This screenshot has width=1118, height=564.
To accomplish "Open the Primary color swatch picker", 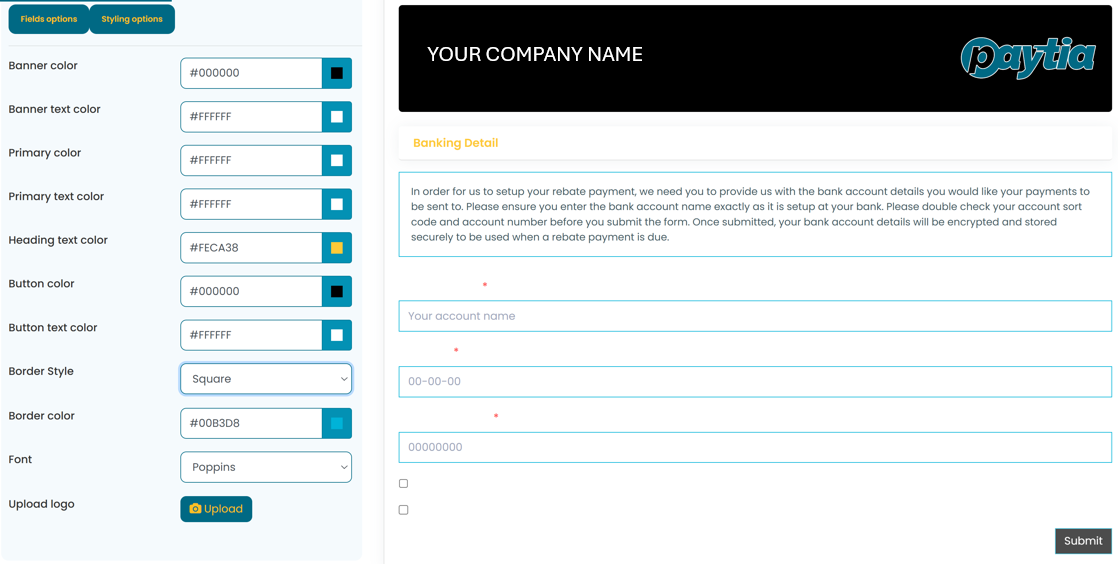I will coord(337,160).
